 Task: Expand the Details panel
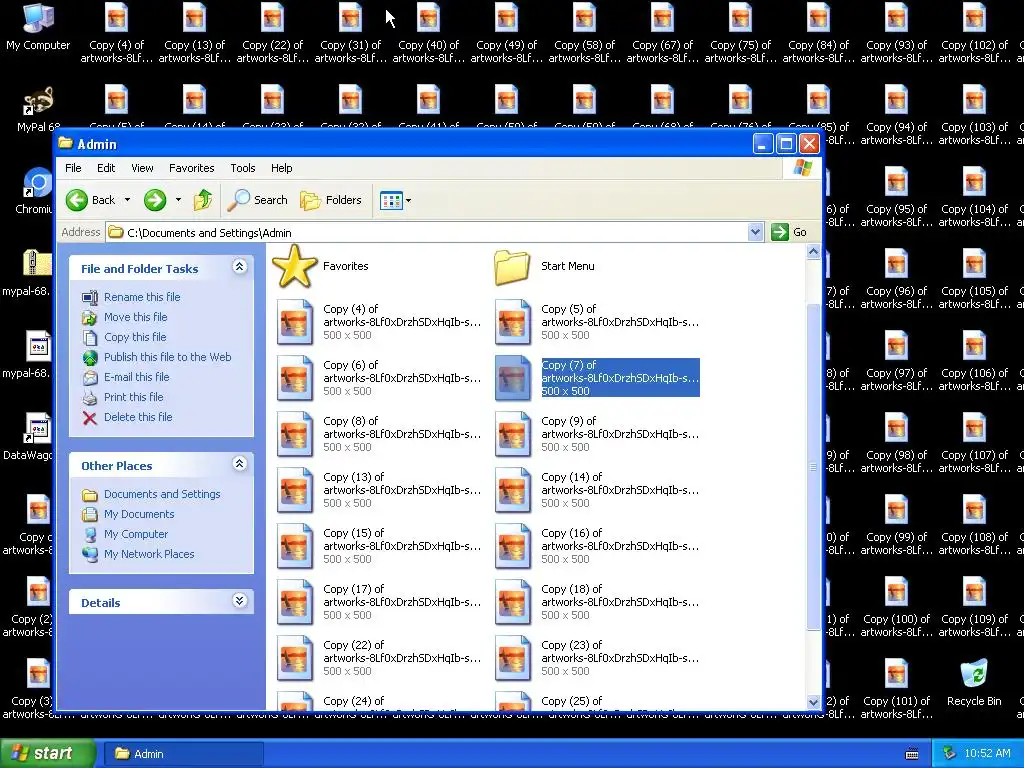(x=240, y=601)
